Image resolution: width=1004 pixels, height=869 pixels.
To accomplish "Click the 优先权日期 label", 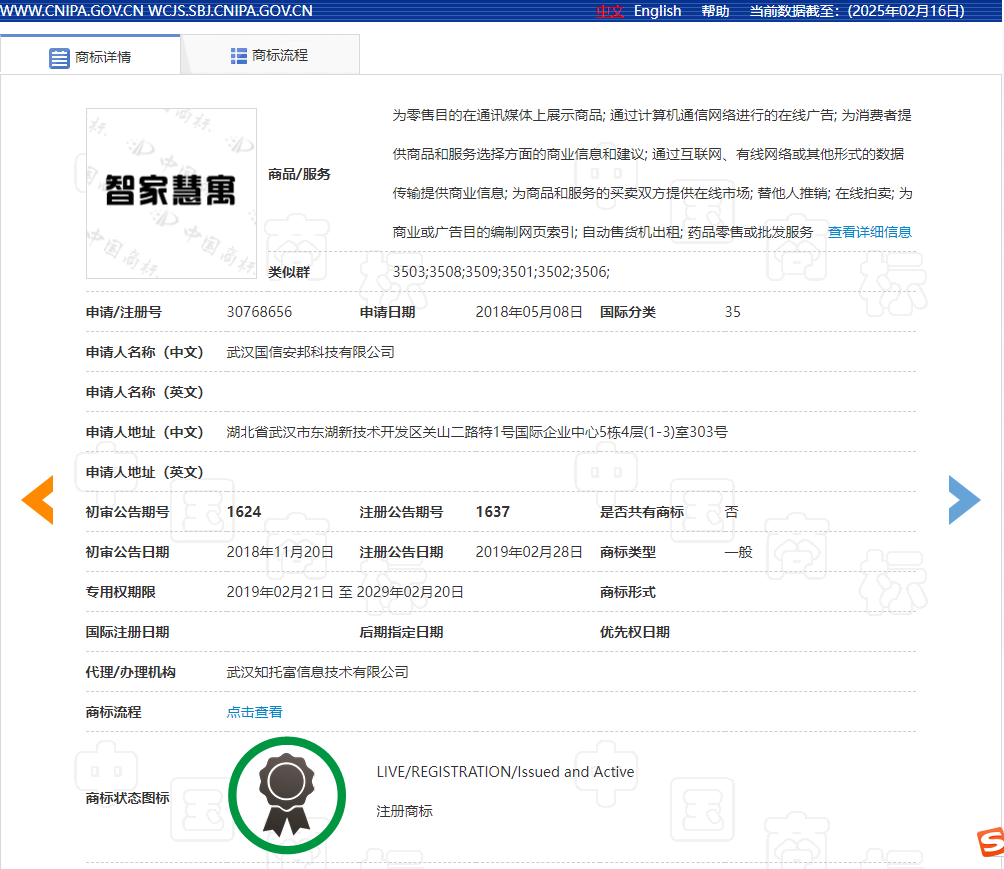I will [x=635, y=632].
